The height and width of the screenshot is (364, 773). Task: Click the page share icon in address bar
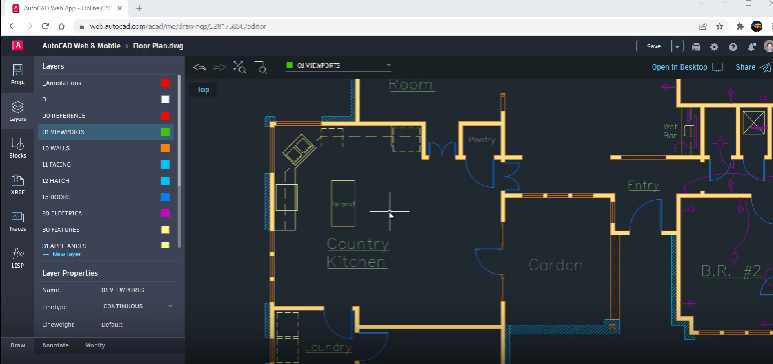tap(703, 26)
